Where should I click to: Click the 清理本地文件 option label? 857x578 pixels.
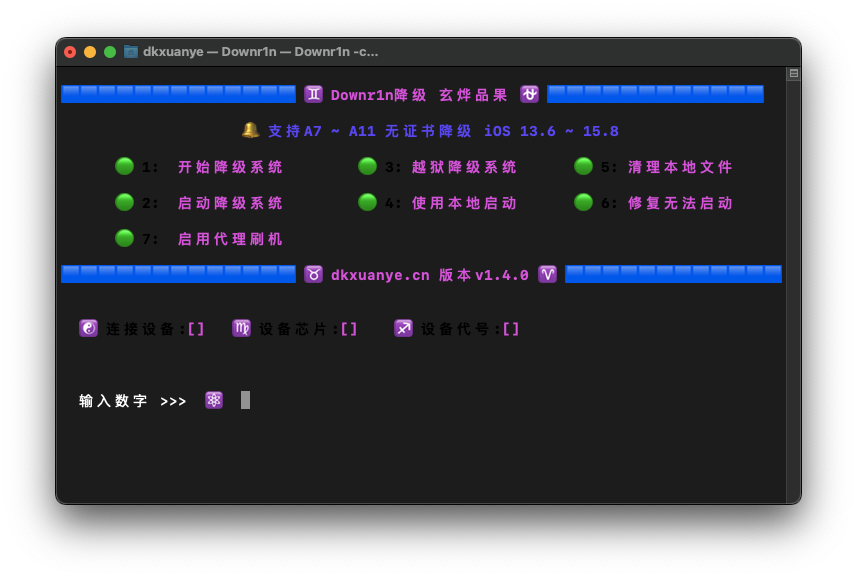click(x=680, y=167)
